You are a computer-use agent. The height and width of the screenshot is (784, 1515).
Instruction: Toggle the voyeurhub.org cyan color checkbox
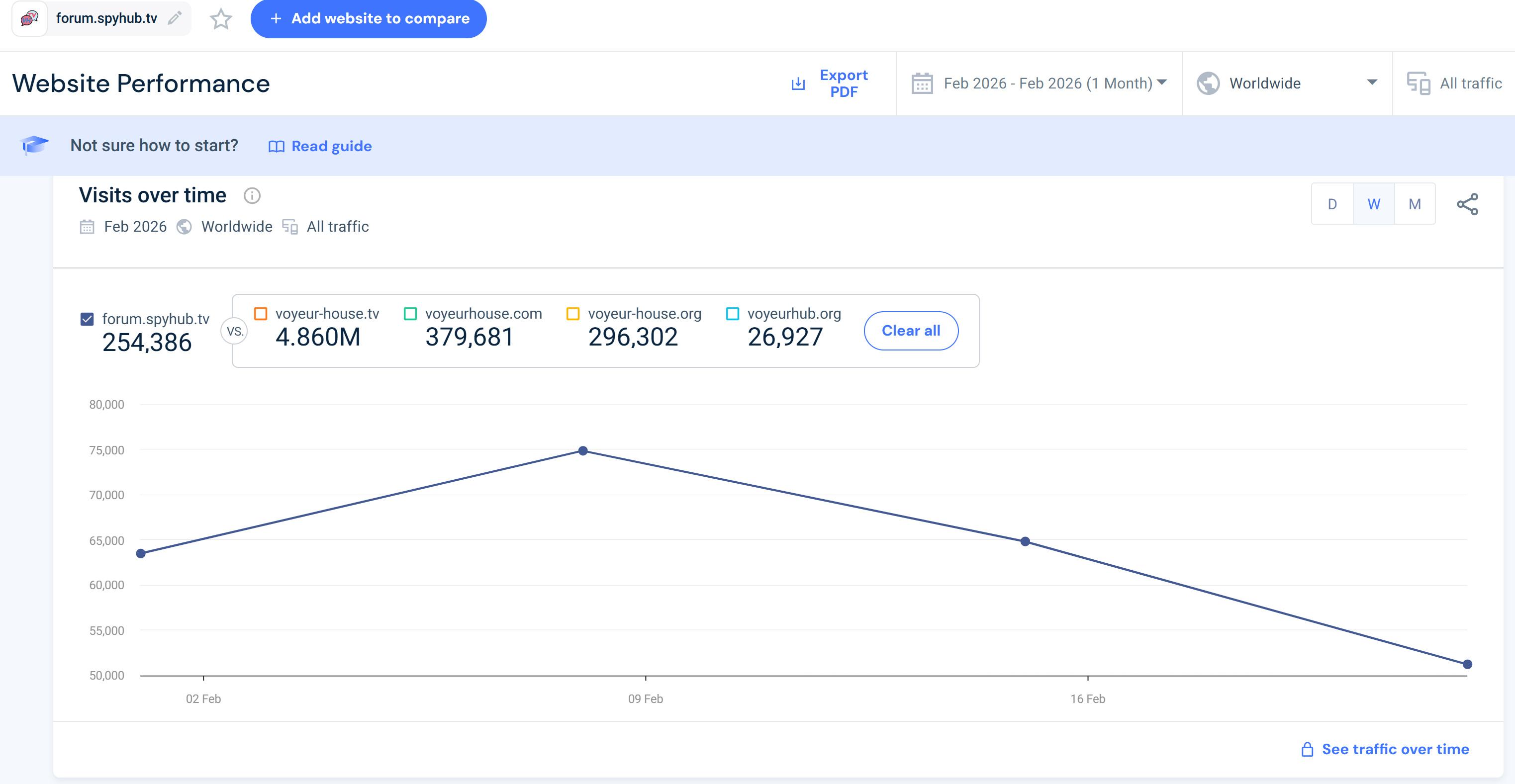tap(732, 314)
